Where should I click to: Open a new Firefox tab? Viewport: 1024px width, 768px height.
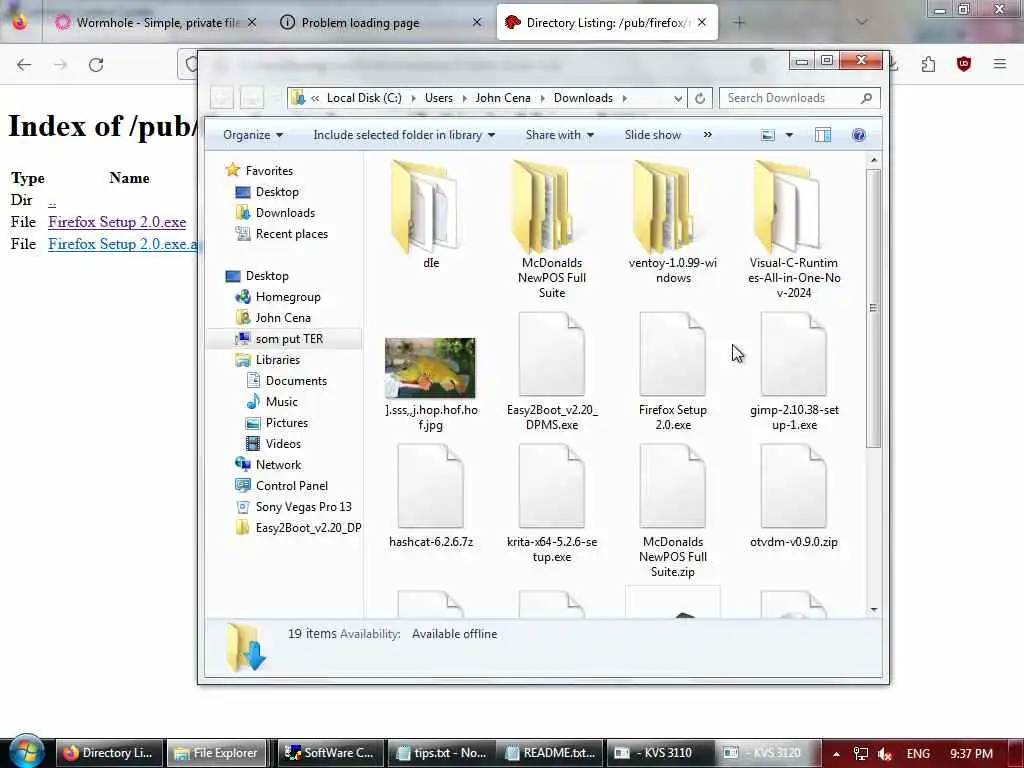pyautogui.click(x=739, y=23)
